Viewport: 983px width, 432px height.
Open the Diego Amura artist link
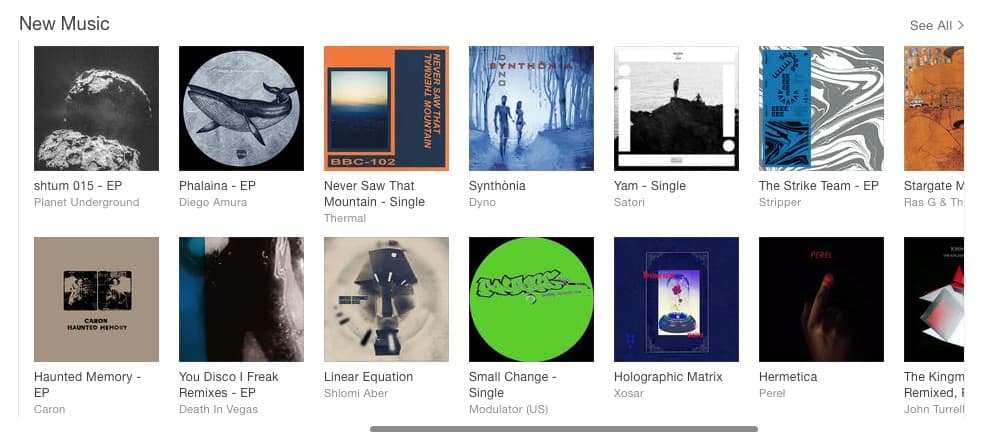213,202
